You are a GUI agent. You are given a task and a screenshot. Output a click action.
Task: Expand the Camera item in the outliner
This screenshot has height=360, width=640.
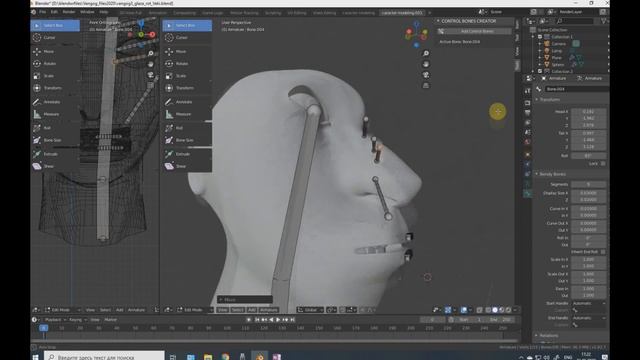click(x=540, y=44)
